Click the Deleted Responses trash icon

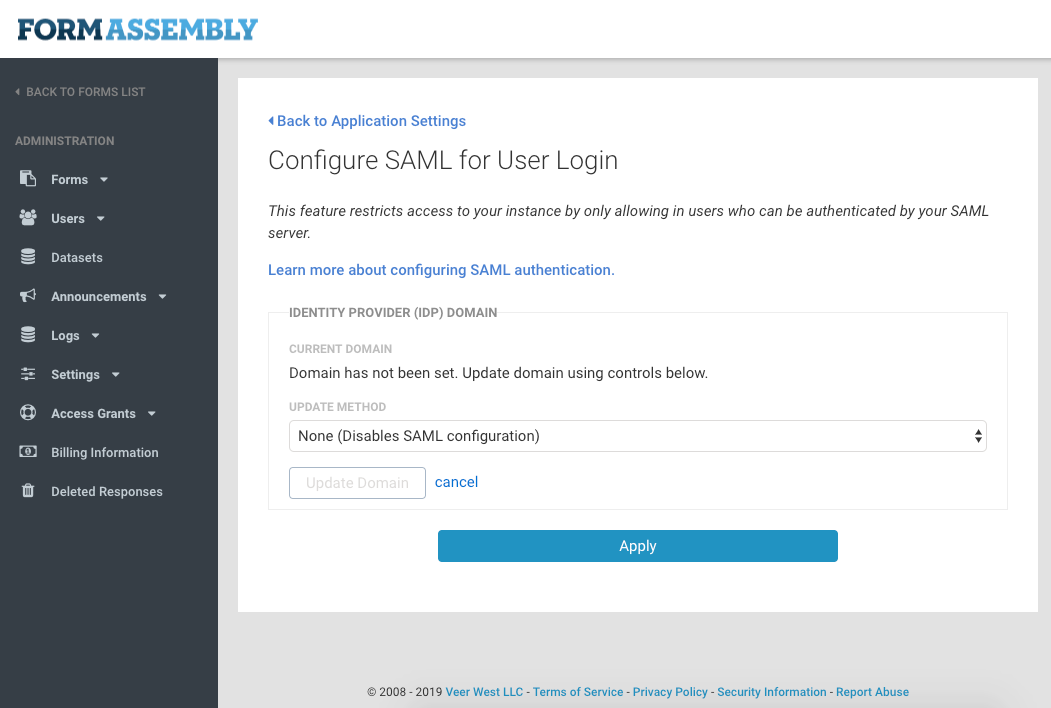(x=27, y=491)
